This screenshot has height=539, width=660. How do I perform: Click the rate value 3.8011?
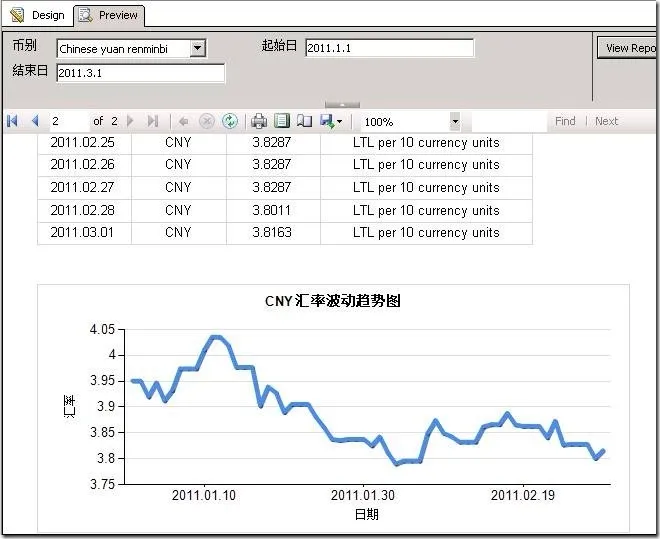[271, 210]
